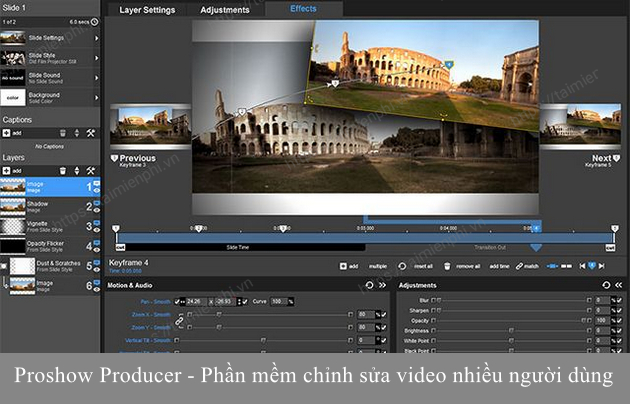630x404 pixels.
Task: Click the Brightness adjustment slider
Action: tap(511, 331)
